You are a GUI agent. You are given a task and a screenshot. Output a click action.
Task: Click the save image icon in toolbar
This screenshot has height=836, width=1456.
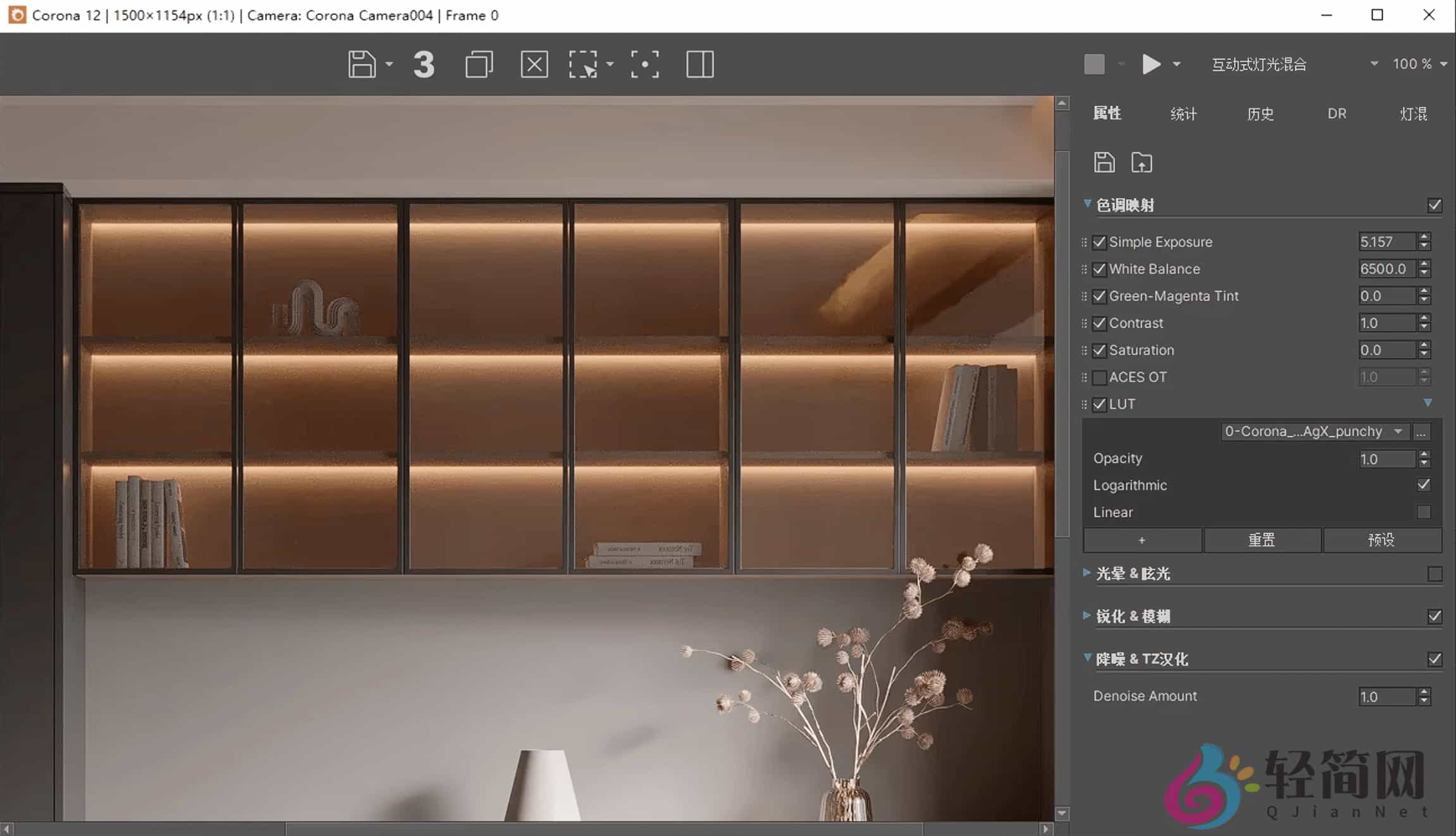pos(362,65)
